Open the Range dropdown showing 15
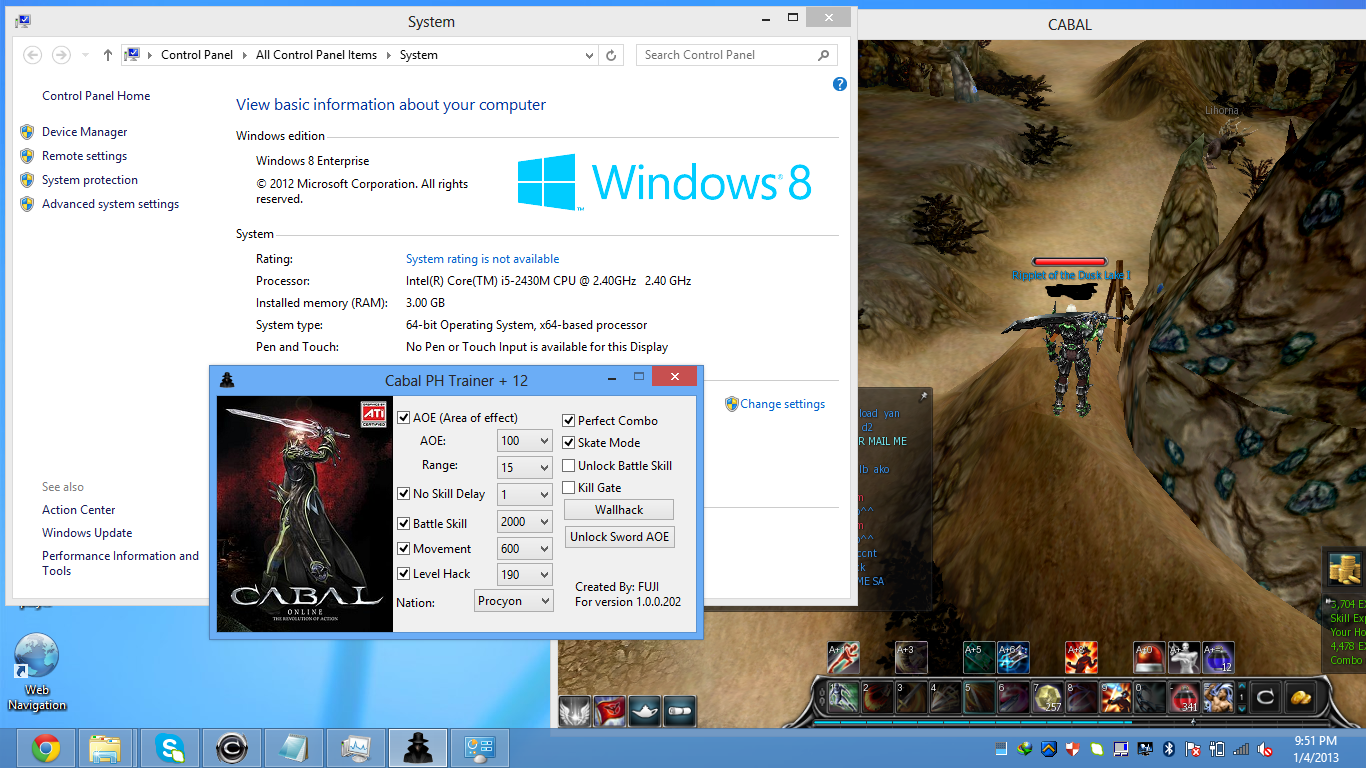Screen dimensions: 1366x768 pyautogui.click(x=525, y=468)
